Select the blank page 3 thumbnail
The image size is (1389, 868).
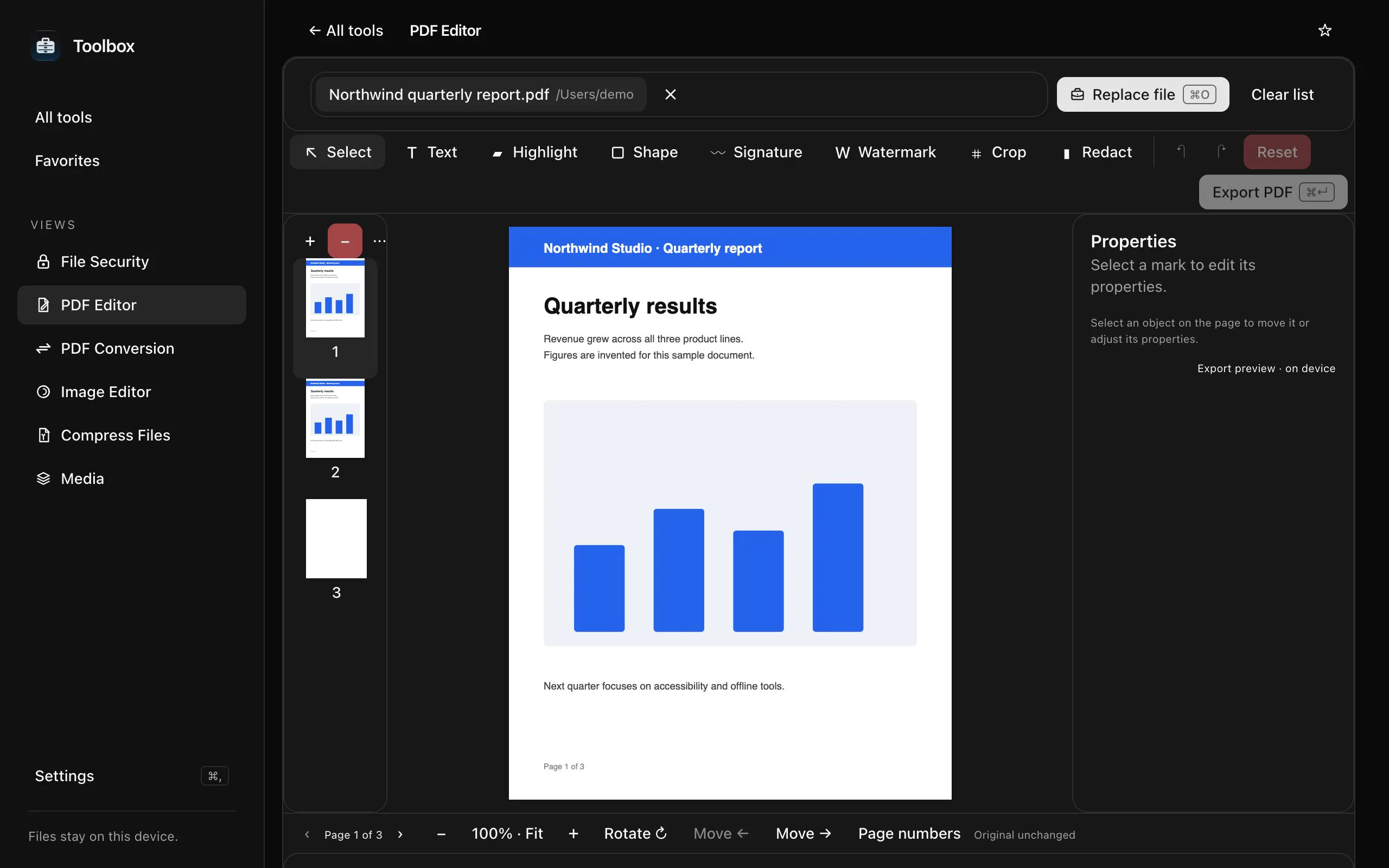point(336,539)
